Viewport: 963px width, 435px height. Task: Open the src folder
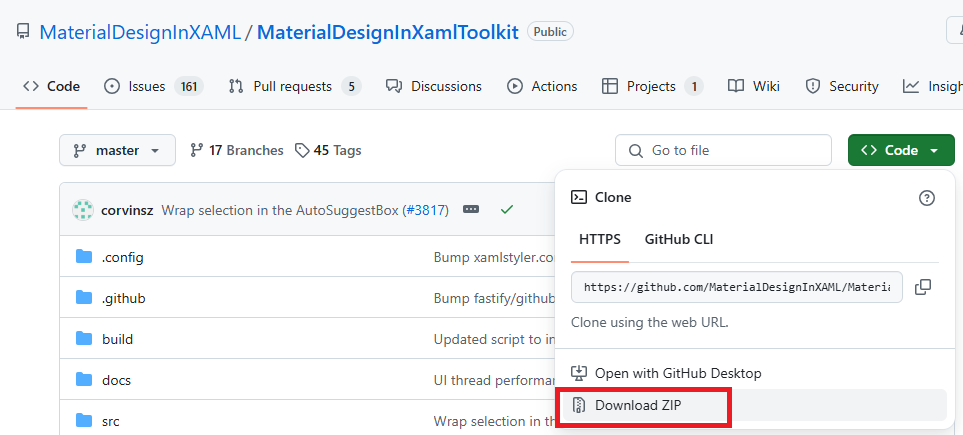(x=111, y=421)
